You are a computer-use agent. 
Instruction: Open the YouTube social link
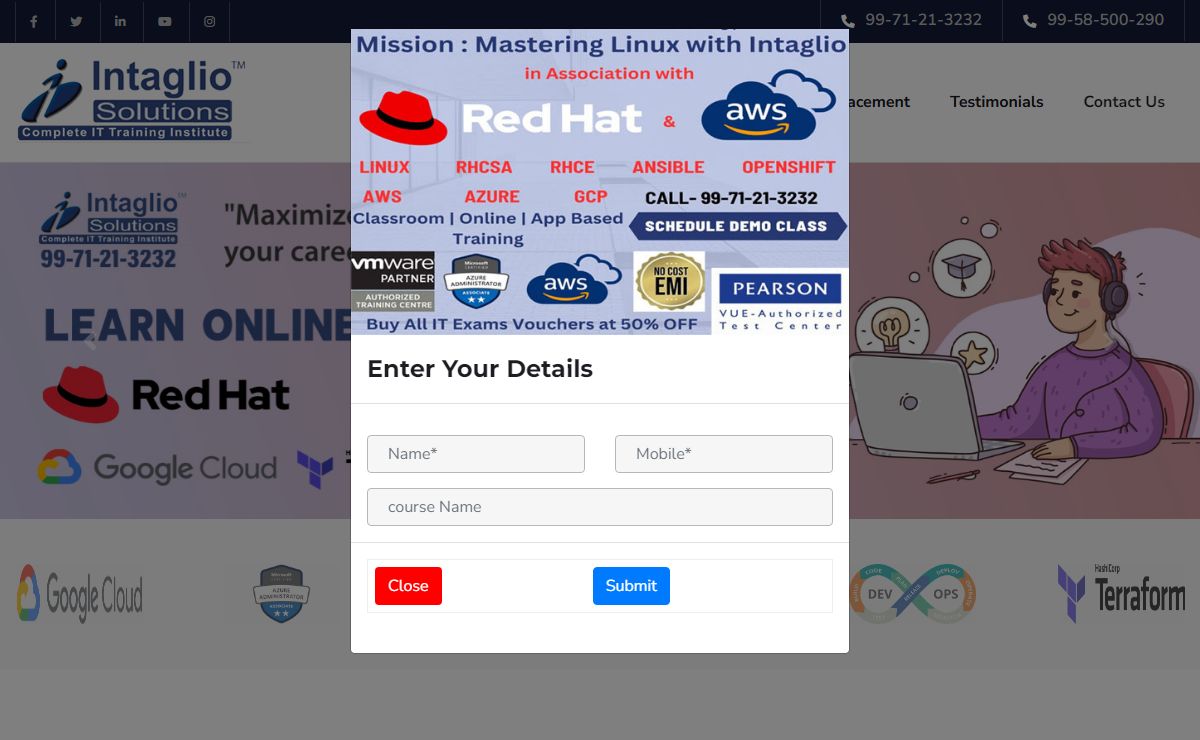point(165,21)
